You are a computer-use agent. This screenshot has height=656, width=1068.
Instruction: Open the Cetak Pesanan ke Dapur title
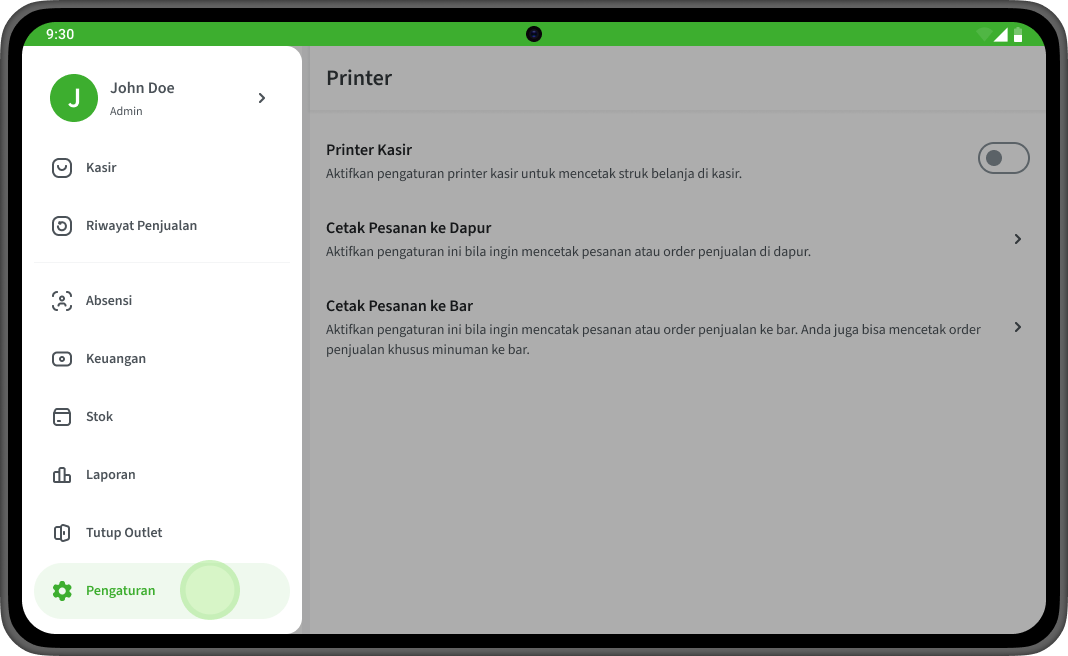pos(408,228)
